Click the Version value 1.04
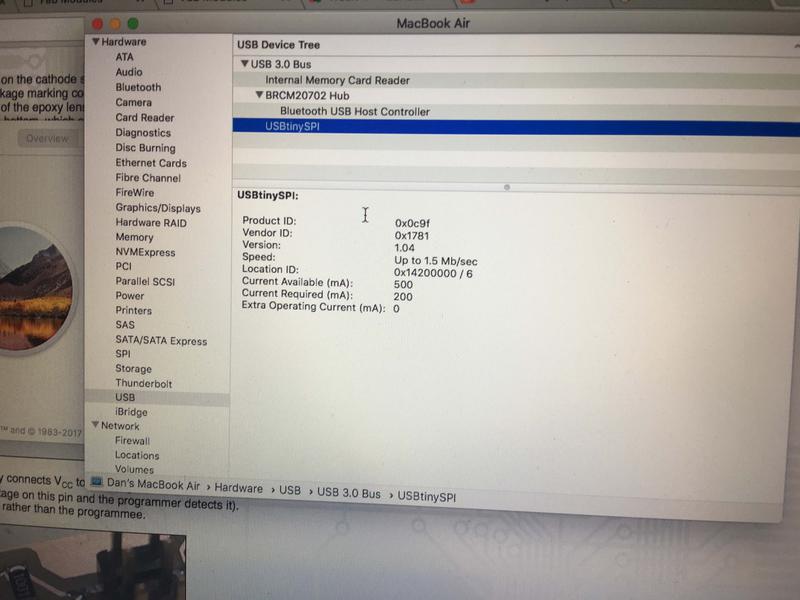Viewport: 800px width, 600px height. tap(404, 248)
